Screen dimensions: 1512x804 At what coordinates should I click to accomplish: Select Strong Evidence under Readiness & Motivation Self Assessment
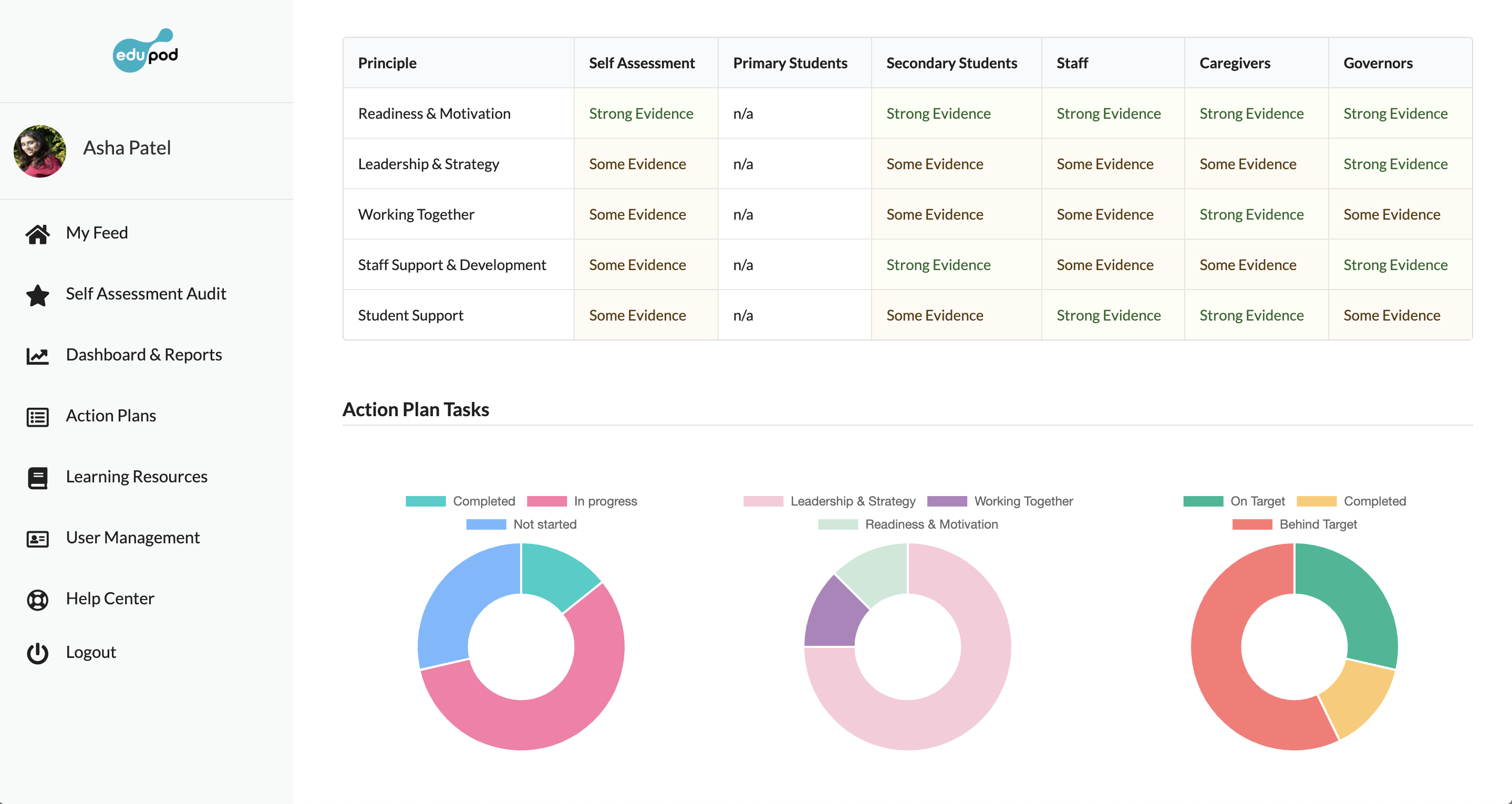[x=640, y=113]
